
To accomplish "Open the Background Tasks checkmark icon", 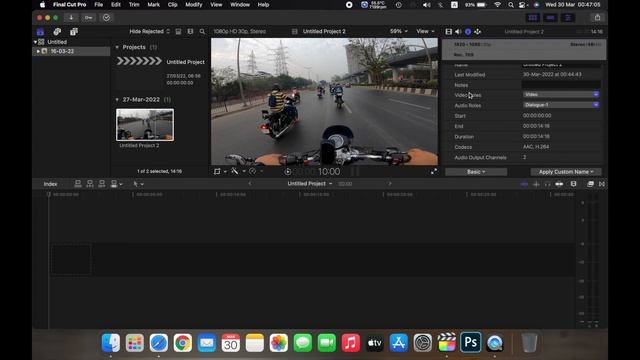I will click(107, 18).
